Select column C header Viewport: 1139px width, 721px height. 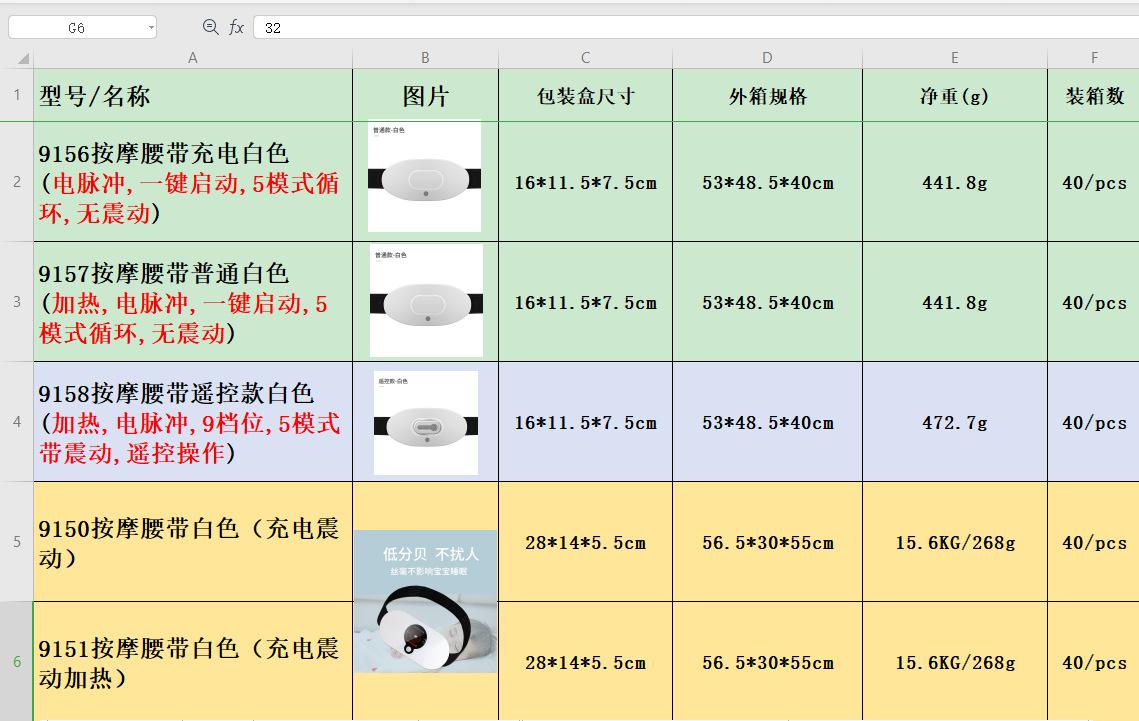coord(585,57)
